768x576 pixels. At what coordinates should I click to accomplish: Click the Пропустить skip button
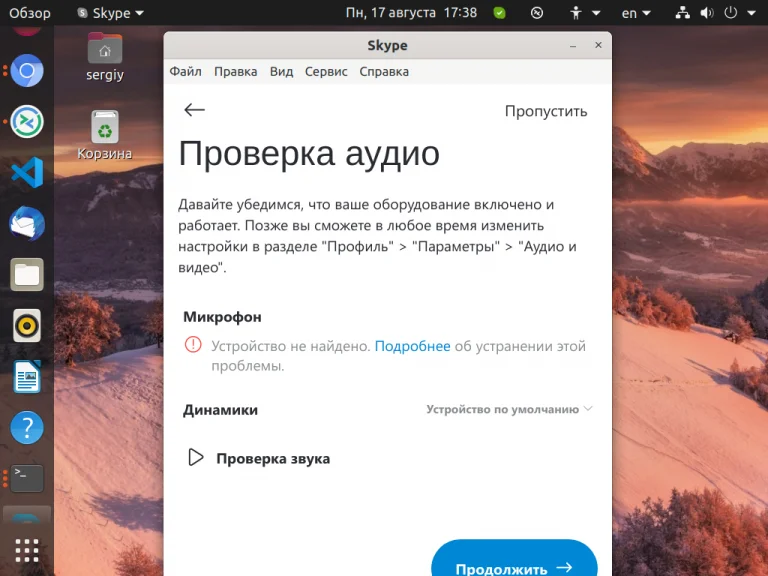pyautogui.click(x=546, y=111)
